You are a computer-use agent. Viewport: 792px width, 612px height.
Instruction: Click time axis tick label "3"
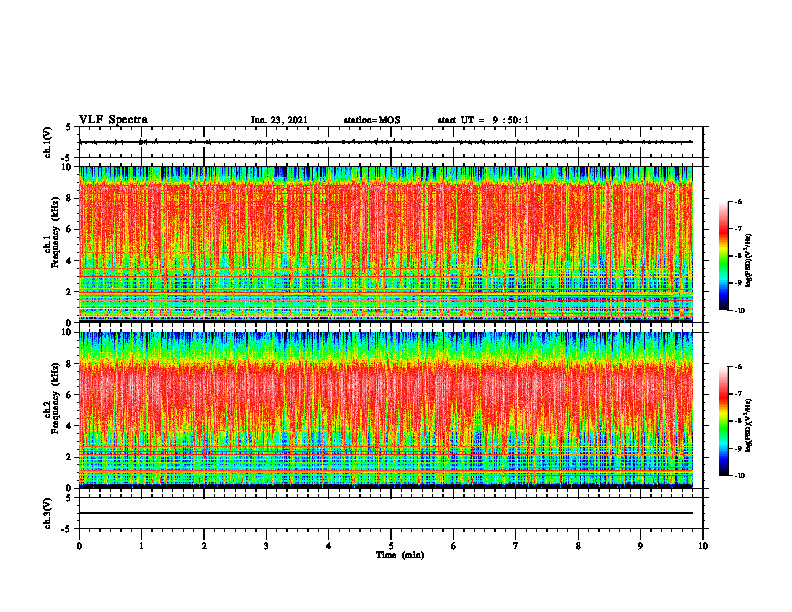point(266,546)
